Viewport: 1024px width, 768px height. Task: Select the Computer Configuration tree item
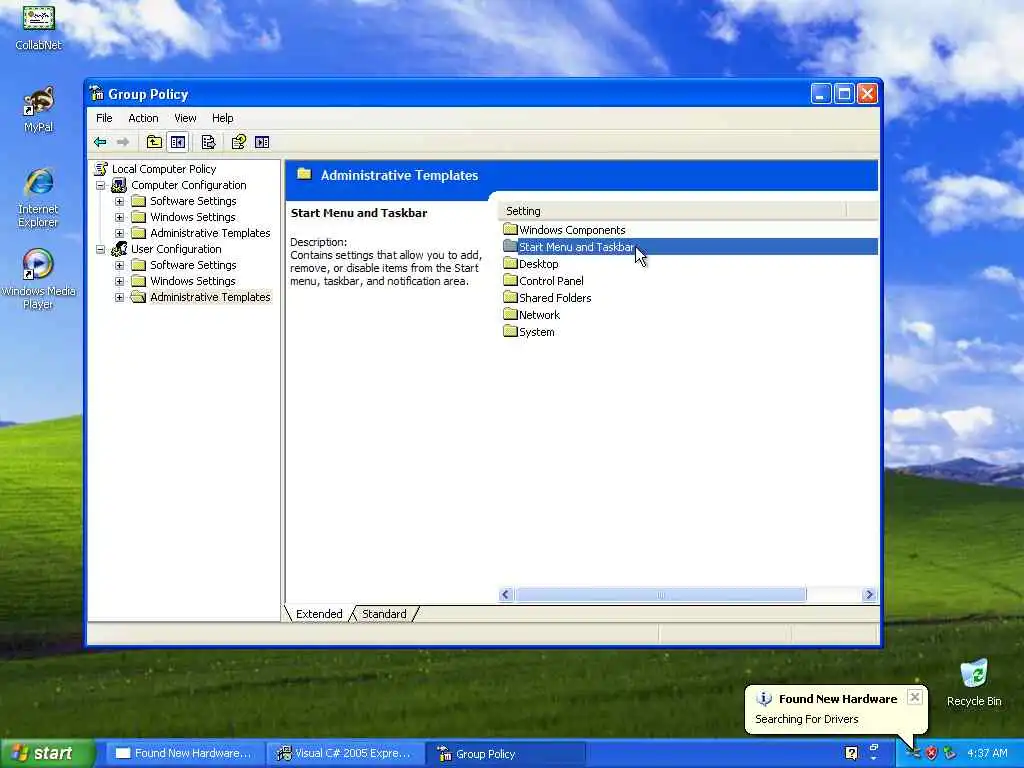click(x=179, y=185)
